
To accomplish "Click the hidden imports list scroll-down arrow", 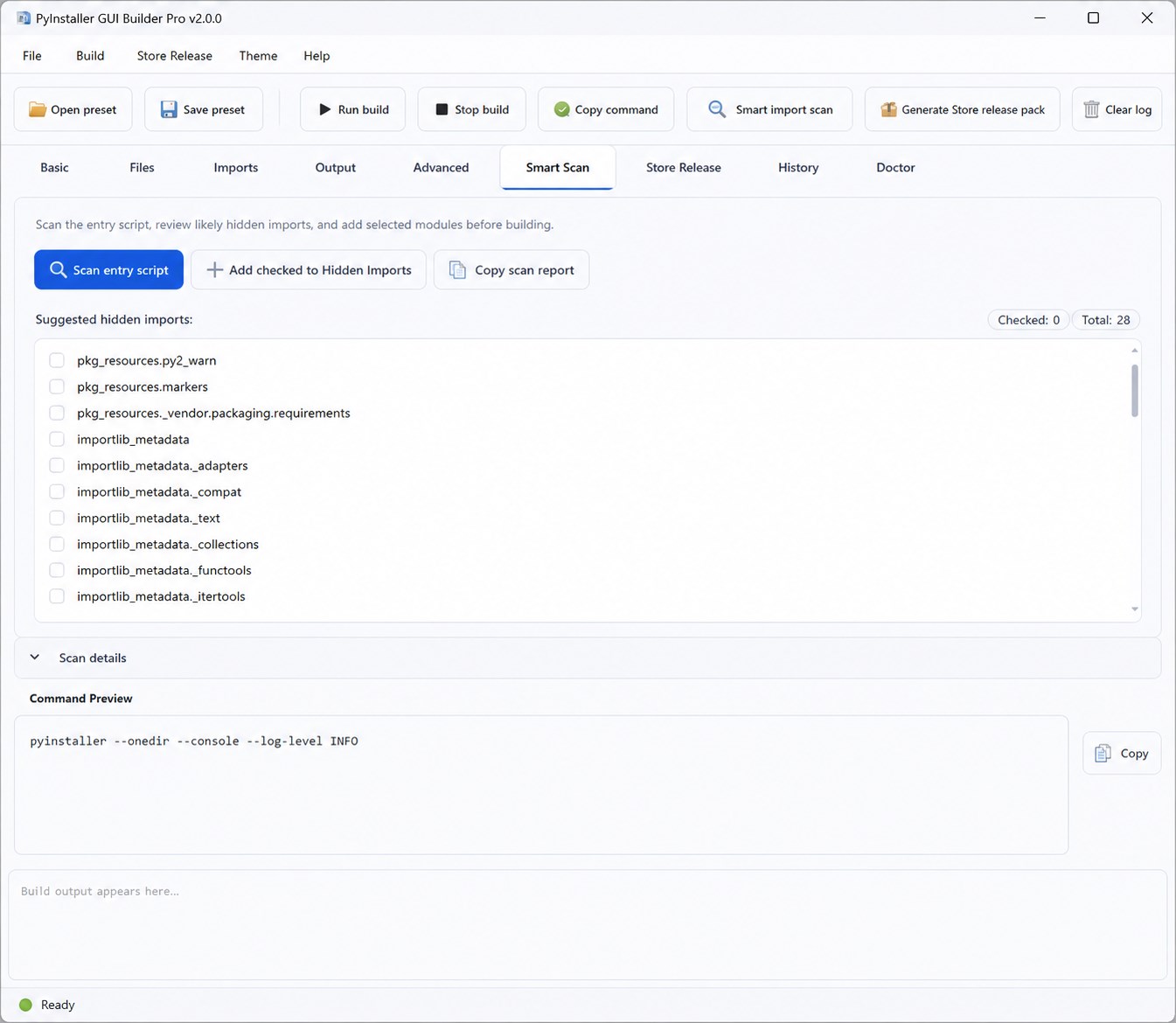I will [x=1135, y=609].
